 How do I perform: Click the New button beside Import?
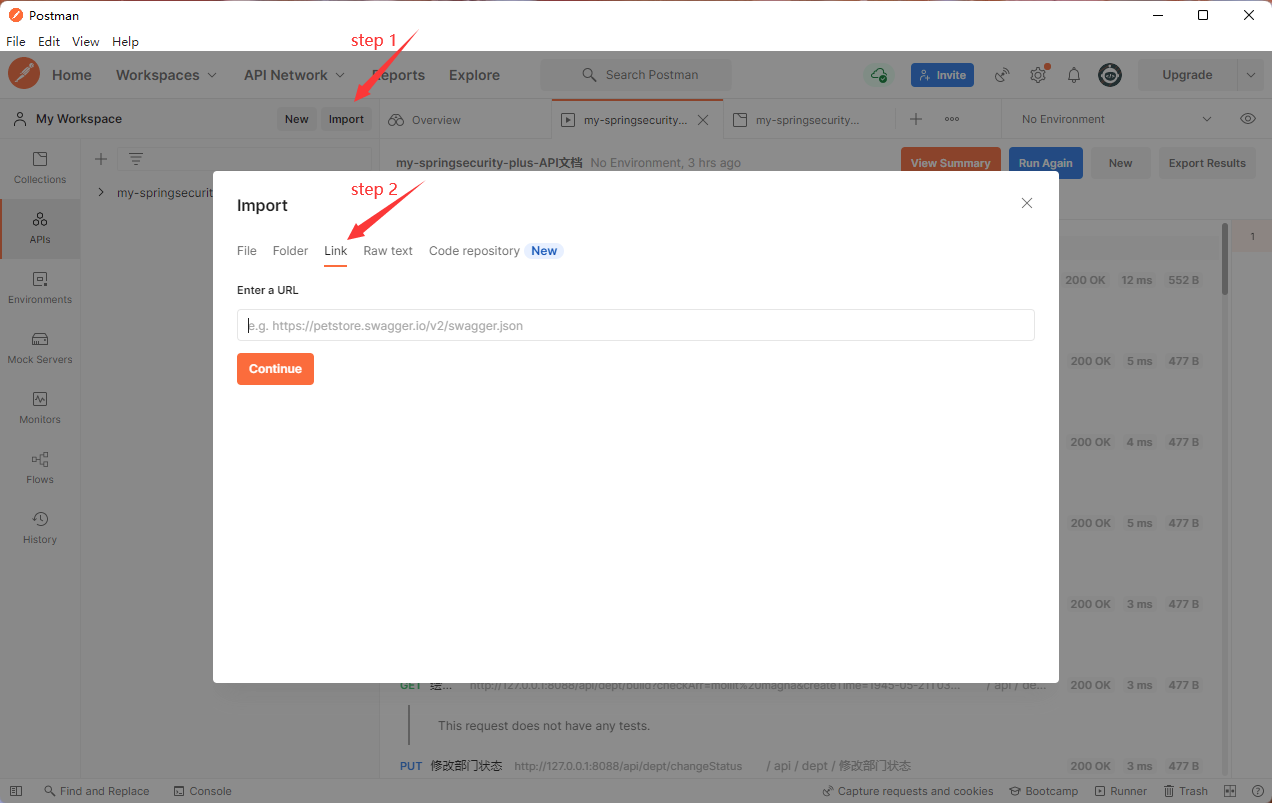[x=297, y=119]
